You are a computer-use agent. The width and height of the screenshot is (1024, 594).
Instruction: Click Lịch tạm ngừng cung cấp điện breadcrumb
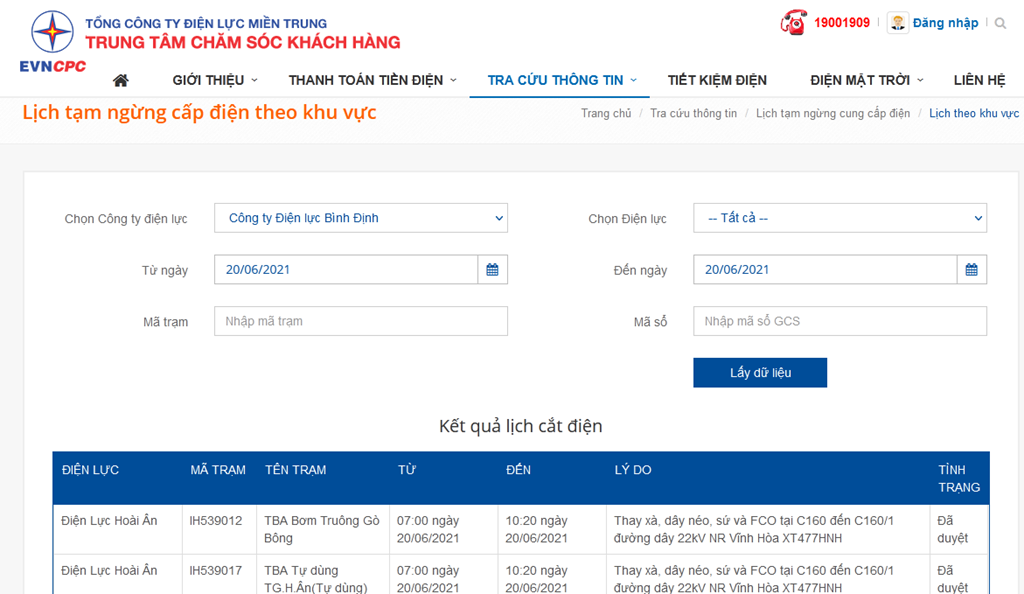click(833, 114)
